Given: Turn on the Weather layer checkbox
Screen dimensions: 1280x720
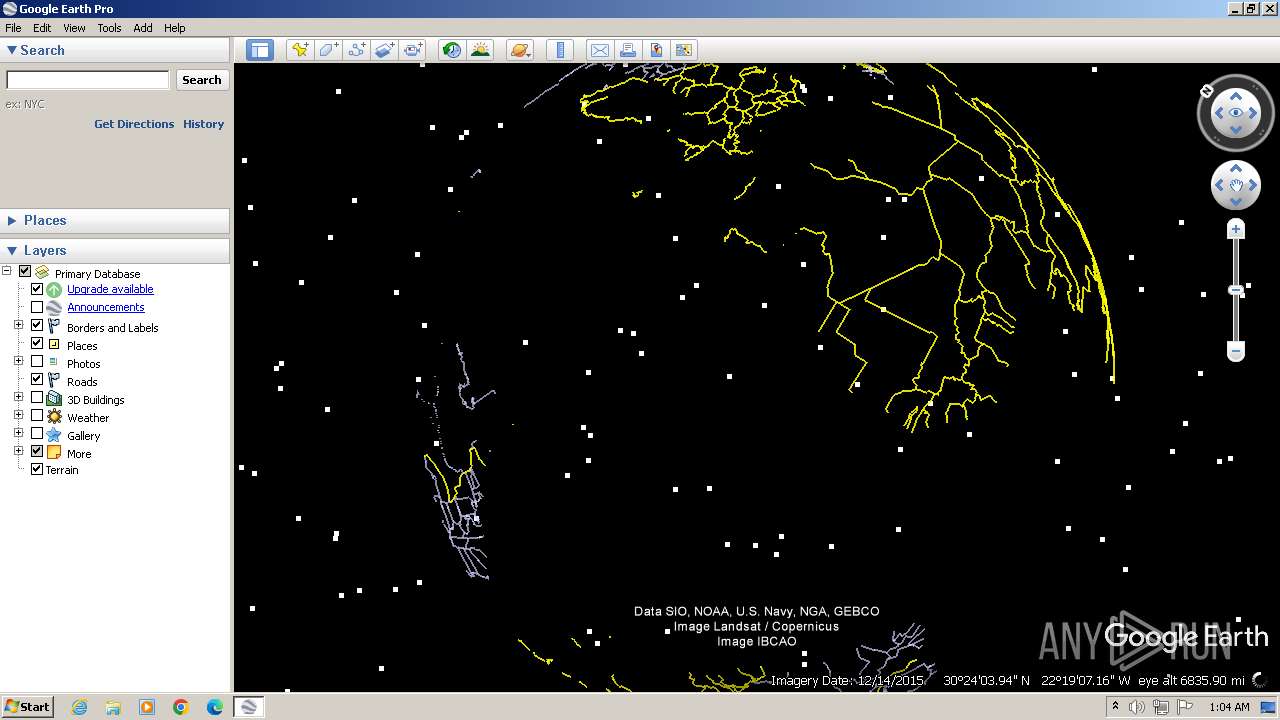Looking at the screenshot, I should pyautogui.click(x=37, y=415).
